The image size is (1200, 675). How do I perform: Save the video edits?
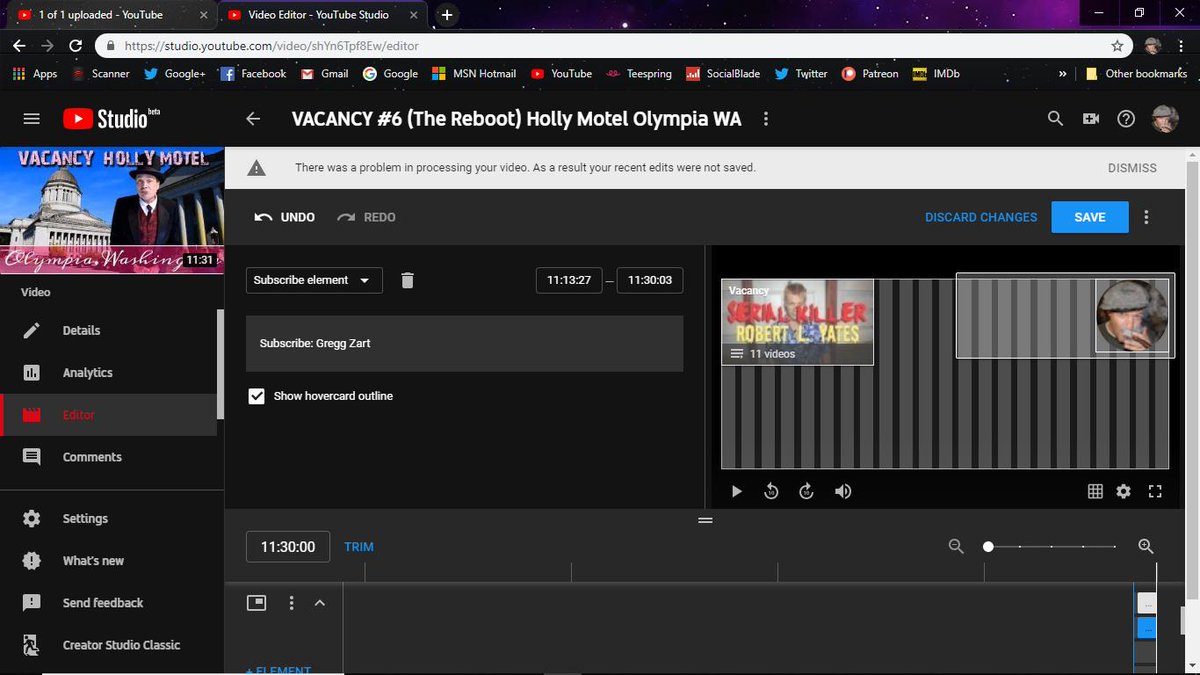pos(1090,217)
